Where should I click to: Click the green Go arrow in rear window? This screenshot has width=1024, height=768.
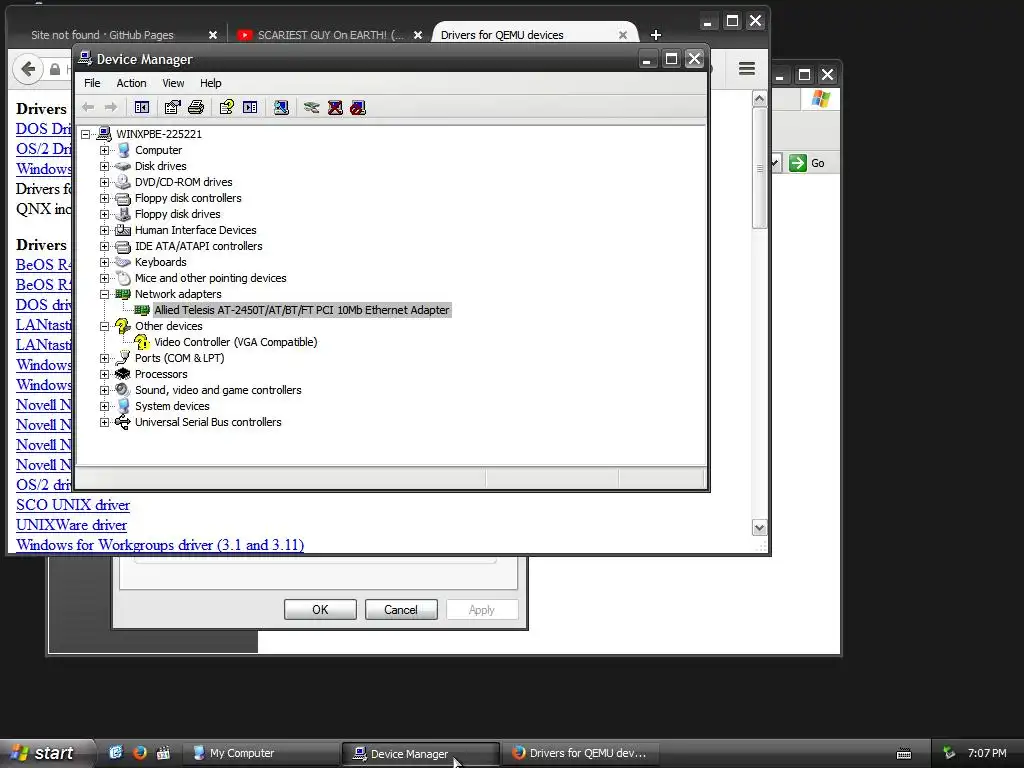(797, 163)
